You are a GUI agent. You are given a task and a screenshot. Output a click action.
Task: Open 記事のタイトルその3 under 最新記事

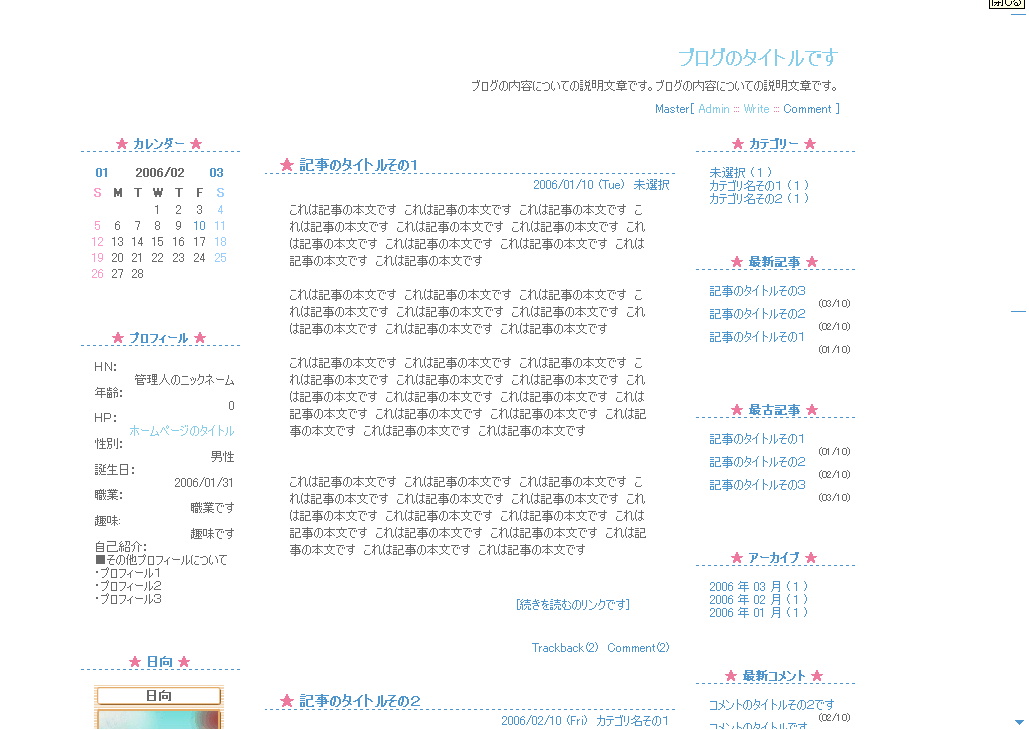tap(757, 291)
